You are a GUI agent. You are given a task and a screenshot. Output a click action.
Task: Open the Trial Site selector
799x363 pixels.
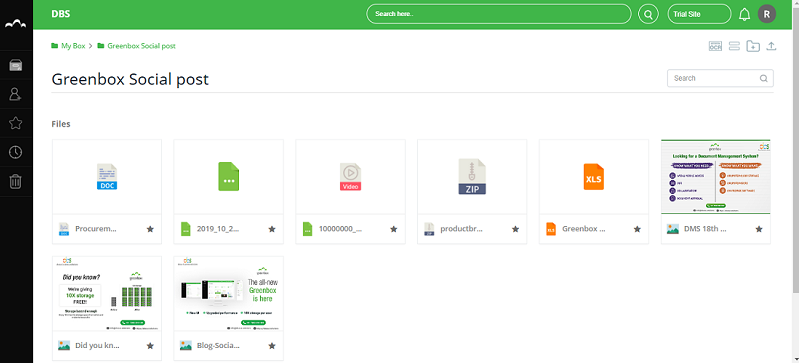point(699,14)
